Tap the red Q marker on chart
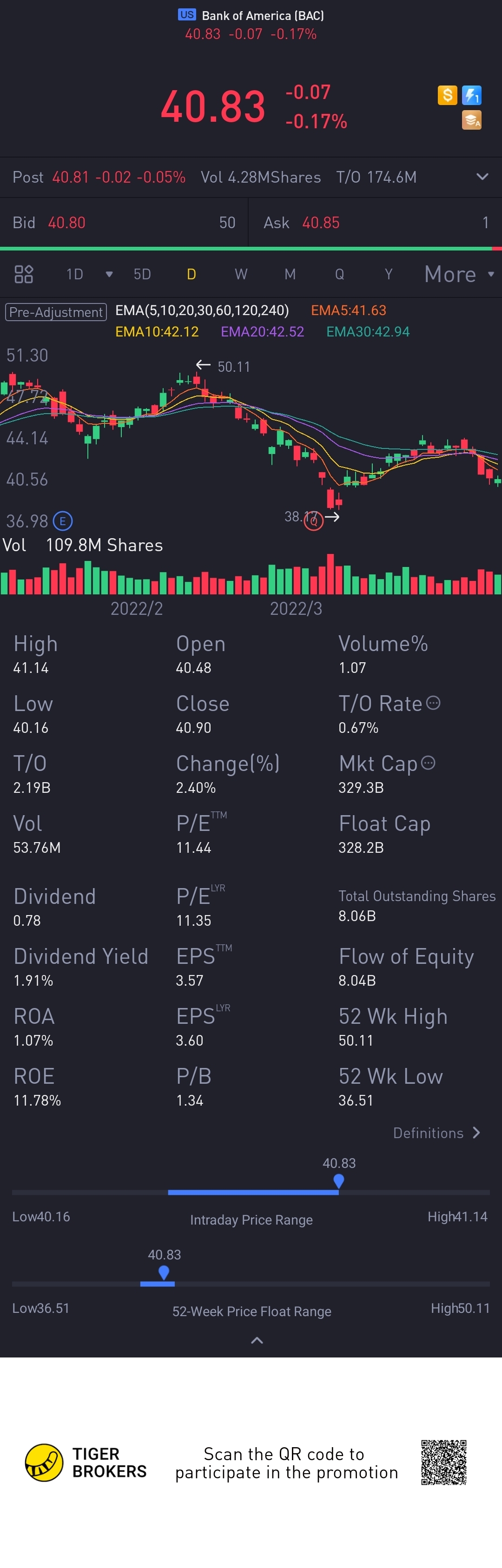Image resolution: width=502 pixels, height=1568 pixels. click(x=313, y=521)
